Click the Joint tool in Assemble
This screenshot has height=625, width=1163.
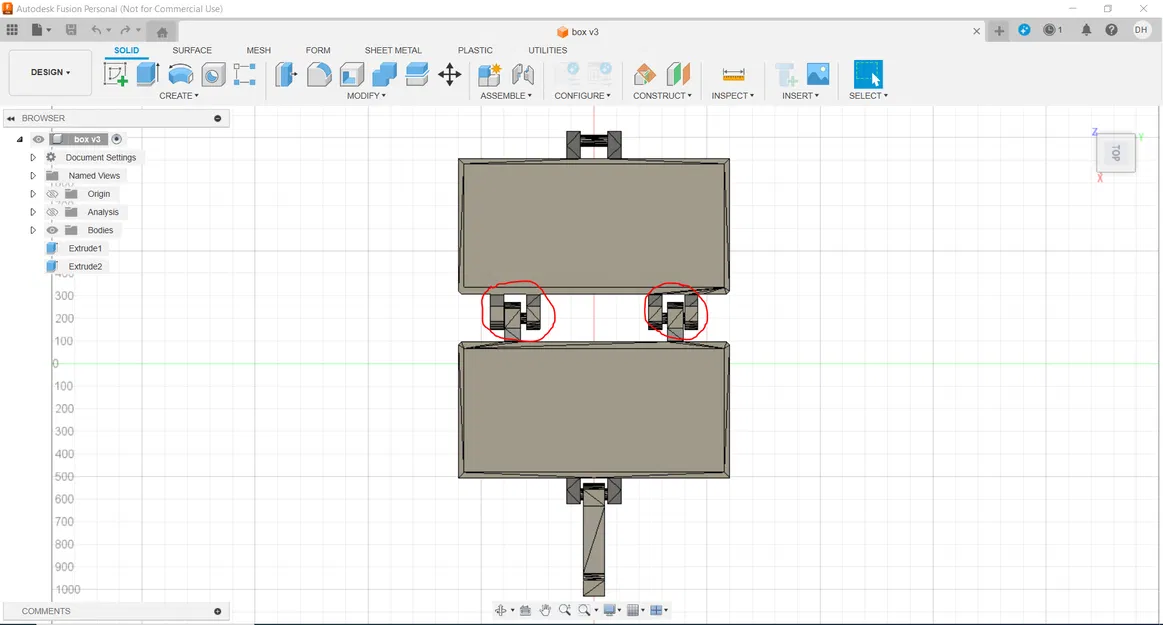[522, 74]
